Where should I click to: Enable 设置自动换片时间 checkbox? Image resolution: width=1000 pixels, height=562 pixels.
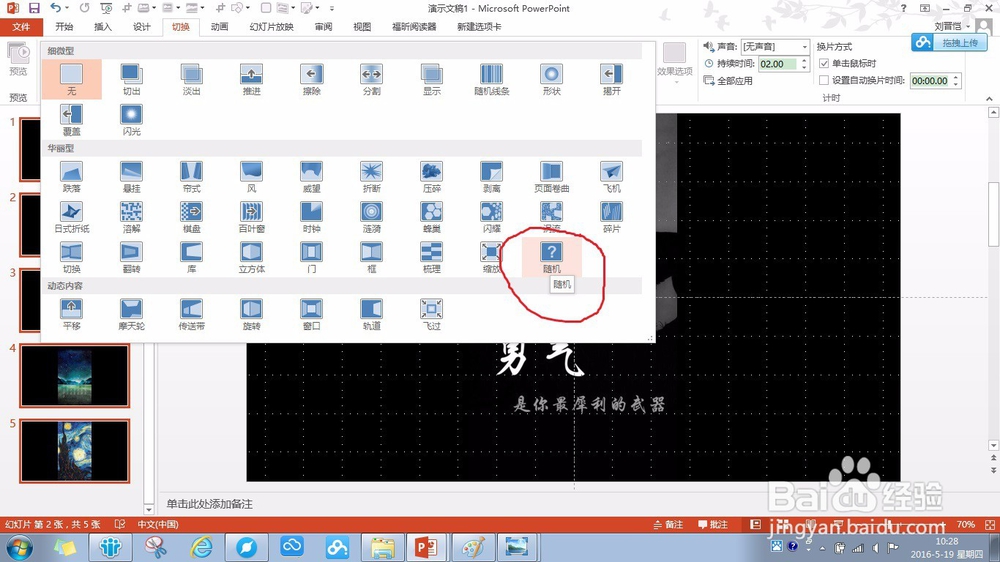pos(824,80)
